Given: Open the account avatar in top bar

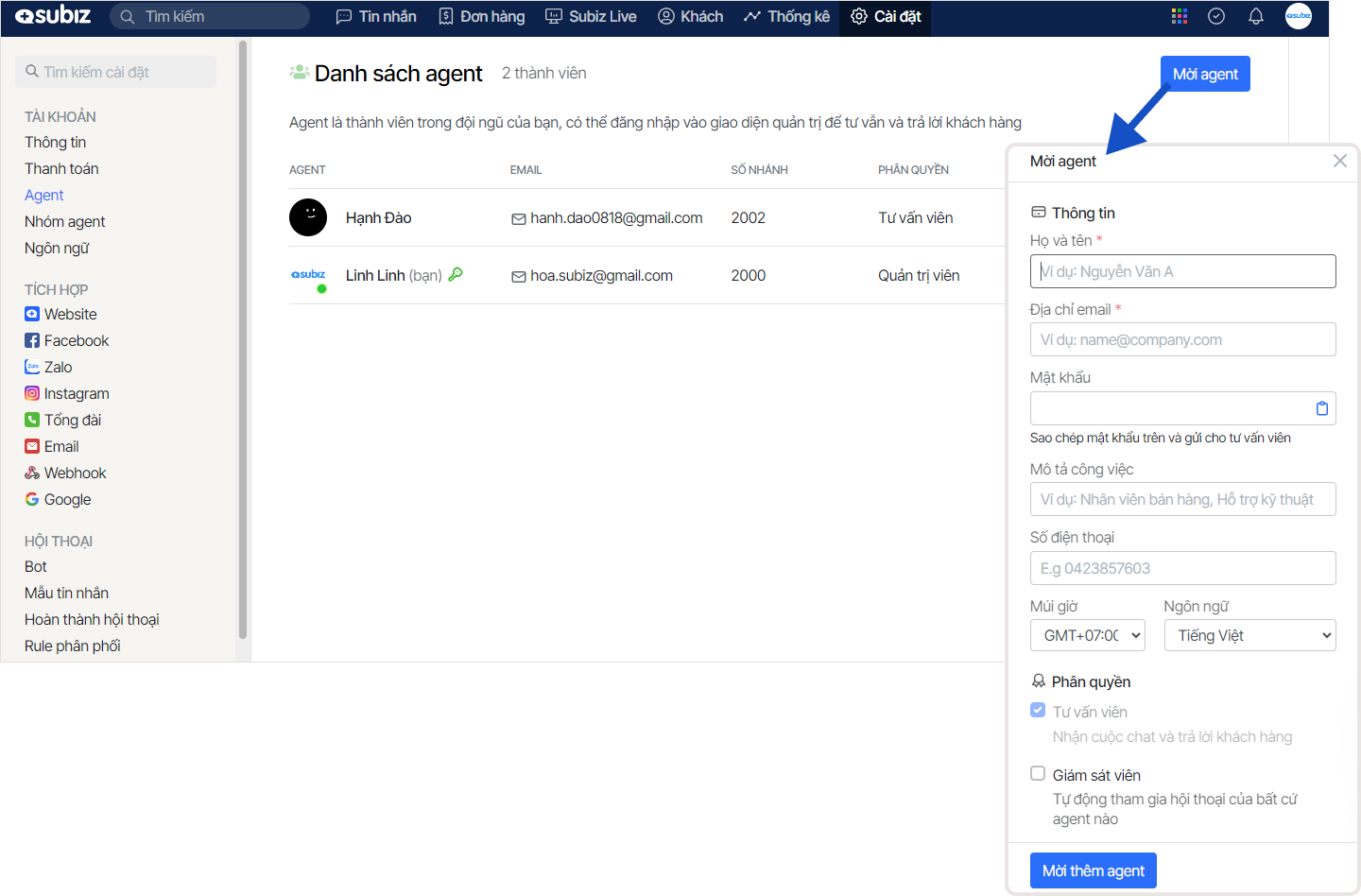Looking at the screenshot, I should (x=1298, y=16).
